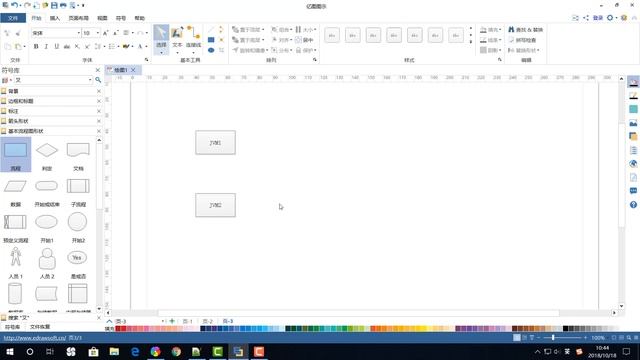Open File Explorer from the taskbar

point(114,351)
